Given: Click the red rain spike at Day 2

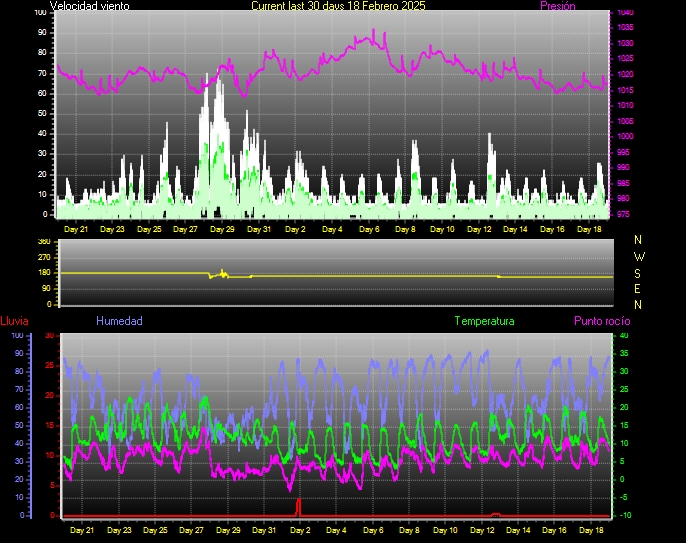Looking at the screenshot, I should coord(298,505).
